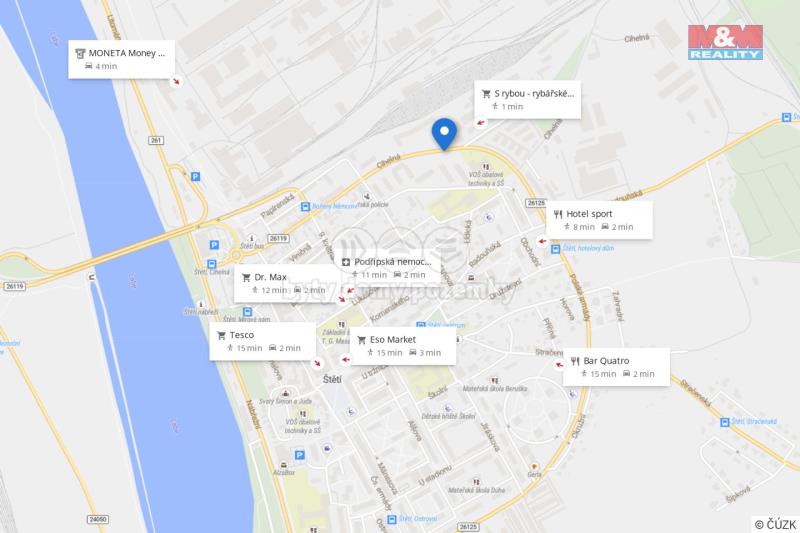This screenshot has width=800, height=533.
Task: Open the Dr. Max pharmacy card
Action: [287, 283]
